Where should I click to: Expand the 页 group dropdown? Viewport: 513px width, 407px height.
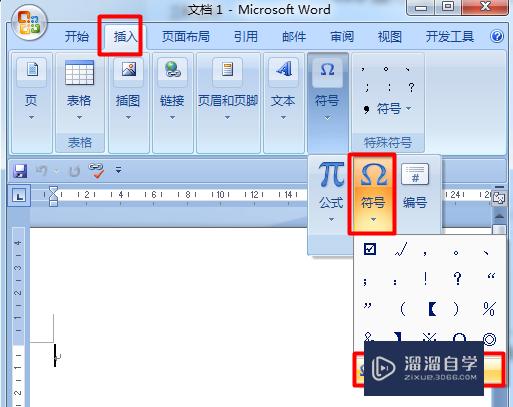pyautogui.click(x=31, y=103)
